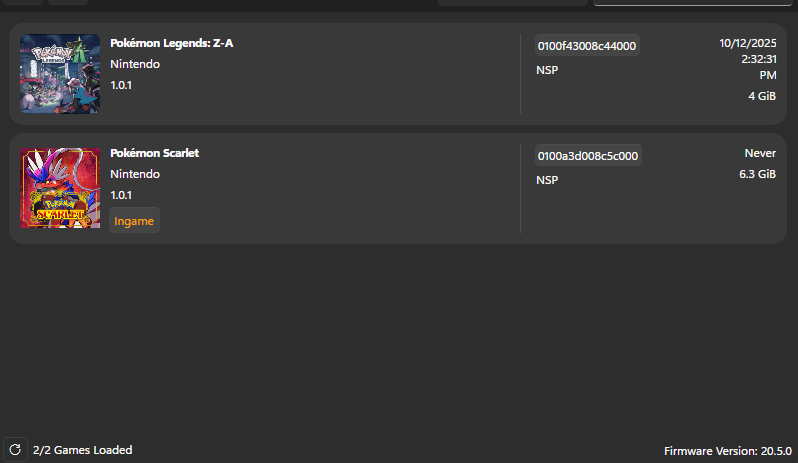Click the 4 GiB file size
The image size is (798, 463).
click(x=762, y=96)
